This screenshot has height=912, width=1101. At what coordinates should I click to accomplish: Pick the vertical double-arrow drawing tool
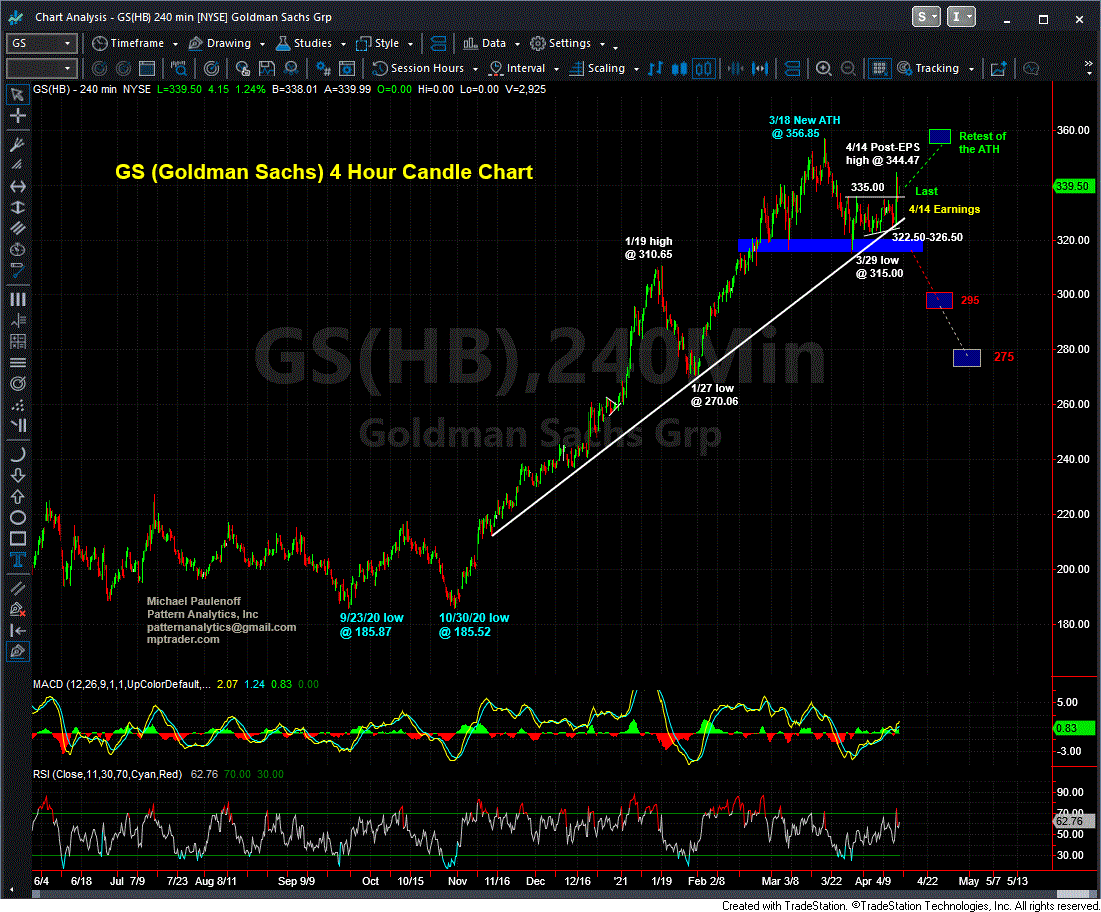(18, 208)
